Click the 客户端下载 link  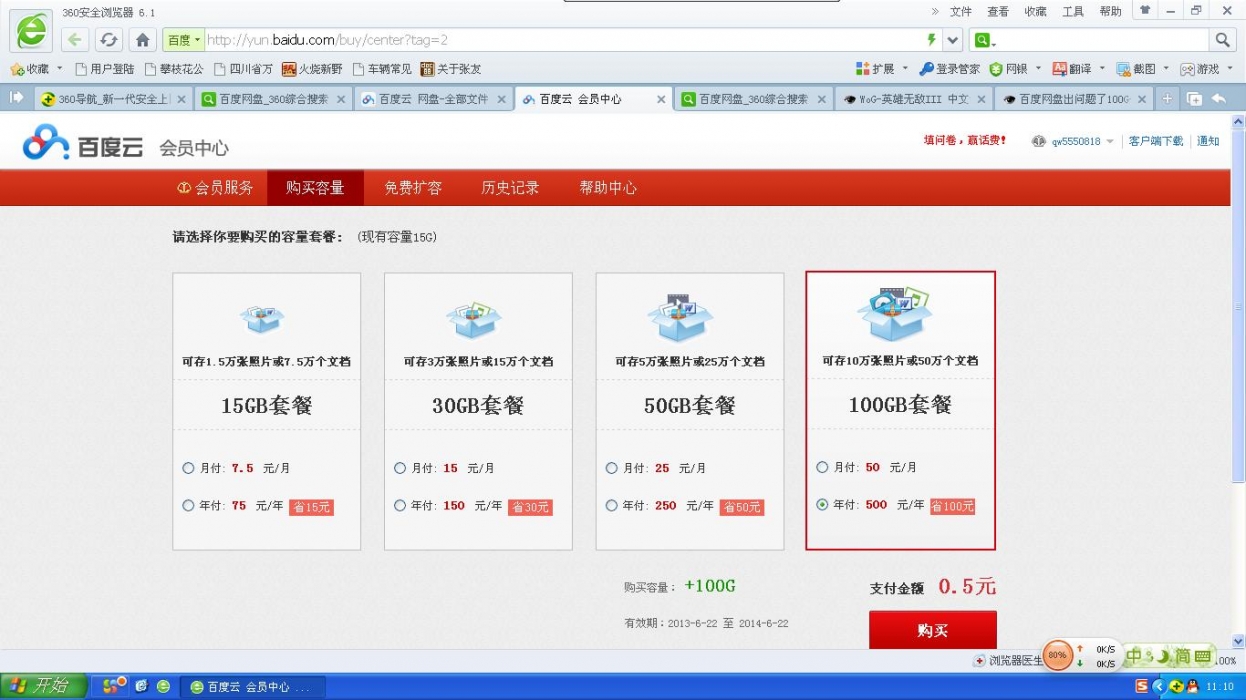pos(1155,141)
